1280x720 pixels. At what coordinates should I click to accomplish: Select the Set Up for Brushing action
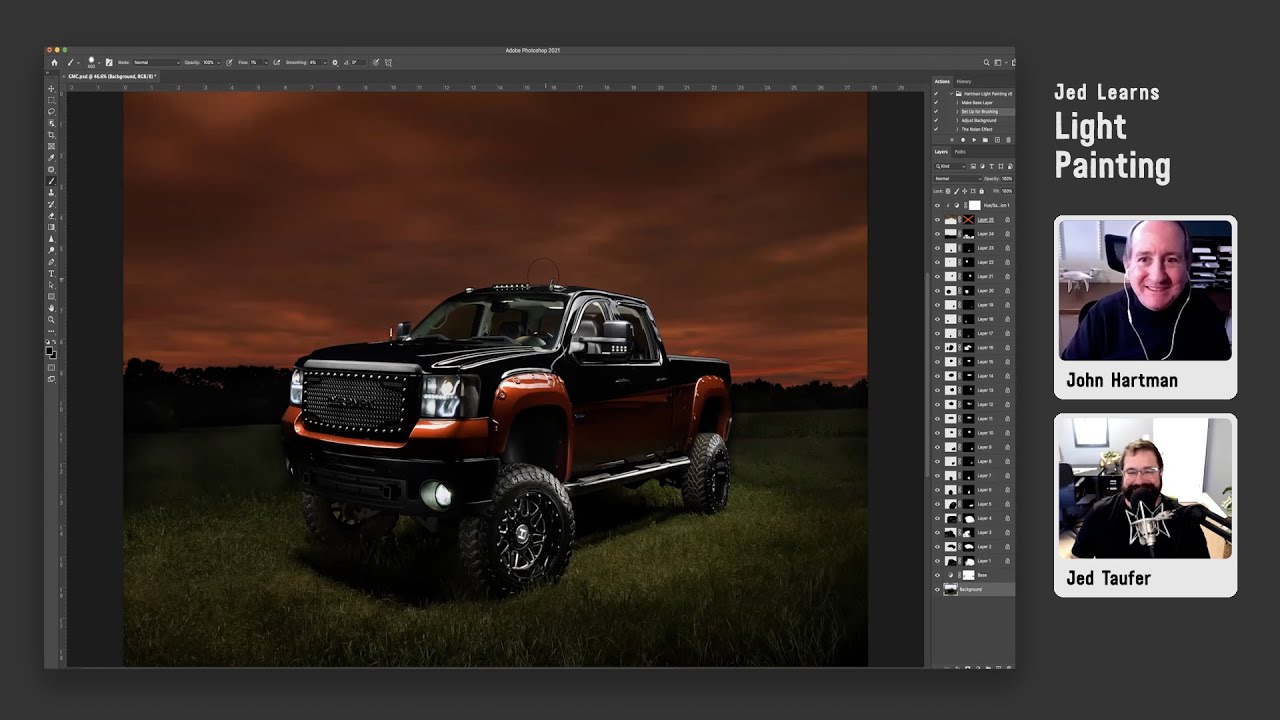pos(980,111)
